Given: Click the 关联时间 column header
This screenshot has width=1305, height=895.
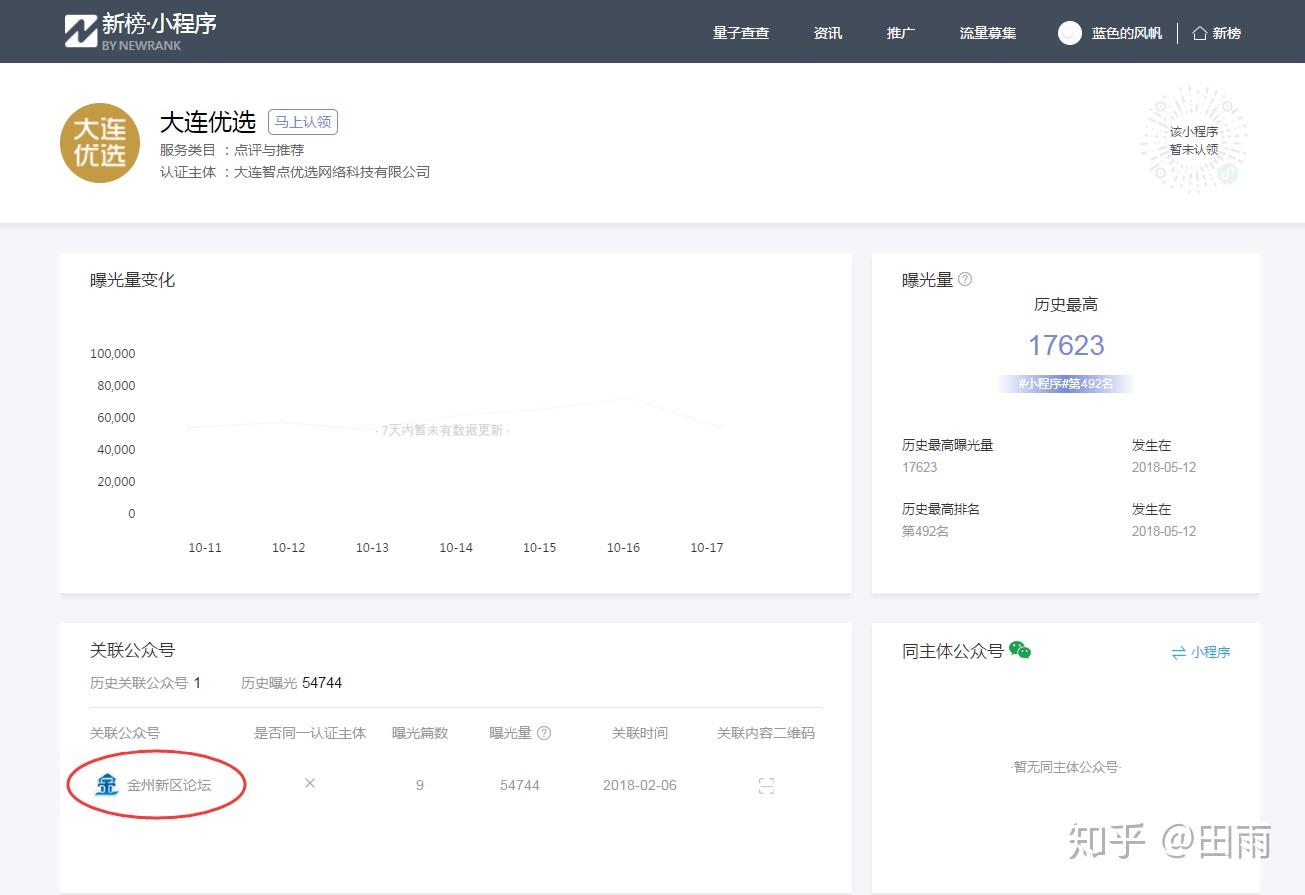Looking at the screenshot, I should (x=640, y=733).
